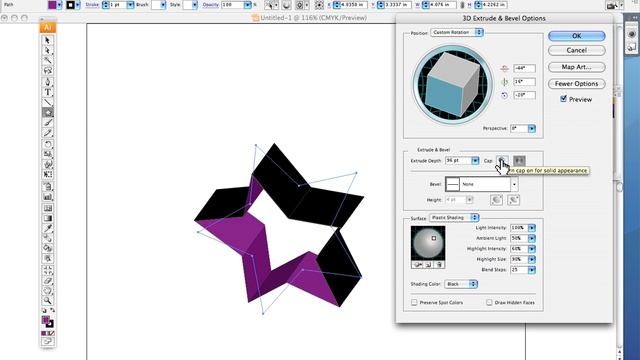Move light to back of object
640x360 pixels.
tap(418, 265)
